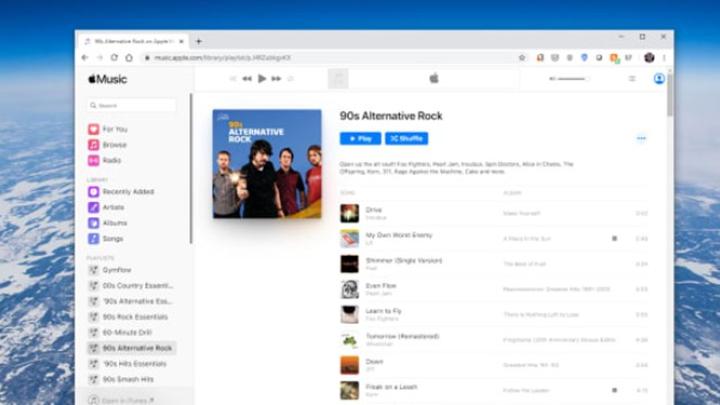Click the Even Flow song title
The height and width of the screenshot is (405, 720).
click(381, 286)
